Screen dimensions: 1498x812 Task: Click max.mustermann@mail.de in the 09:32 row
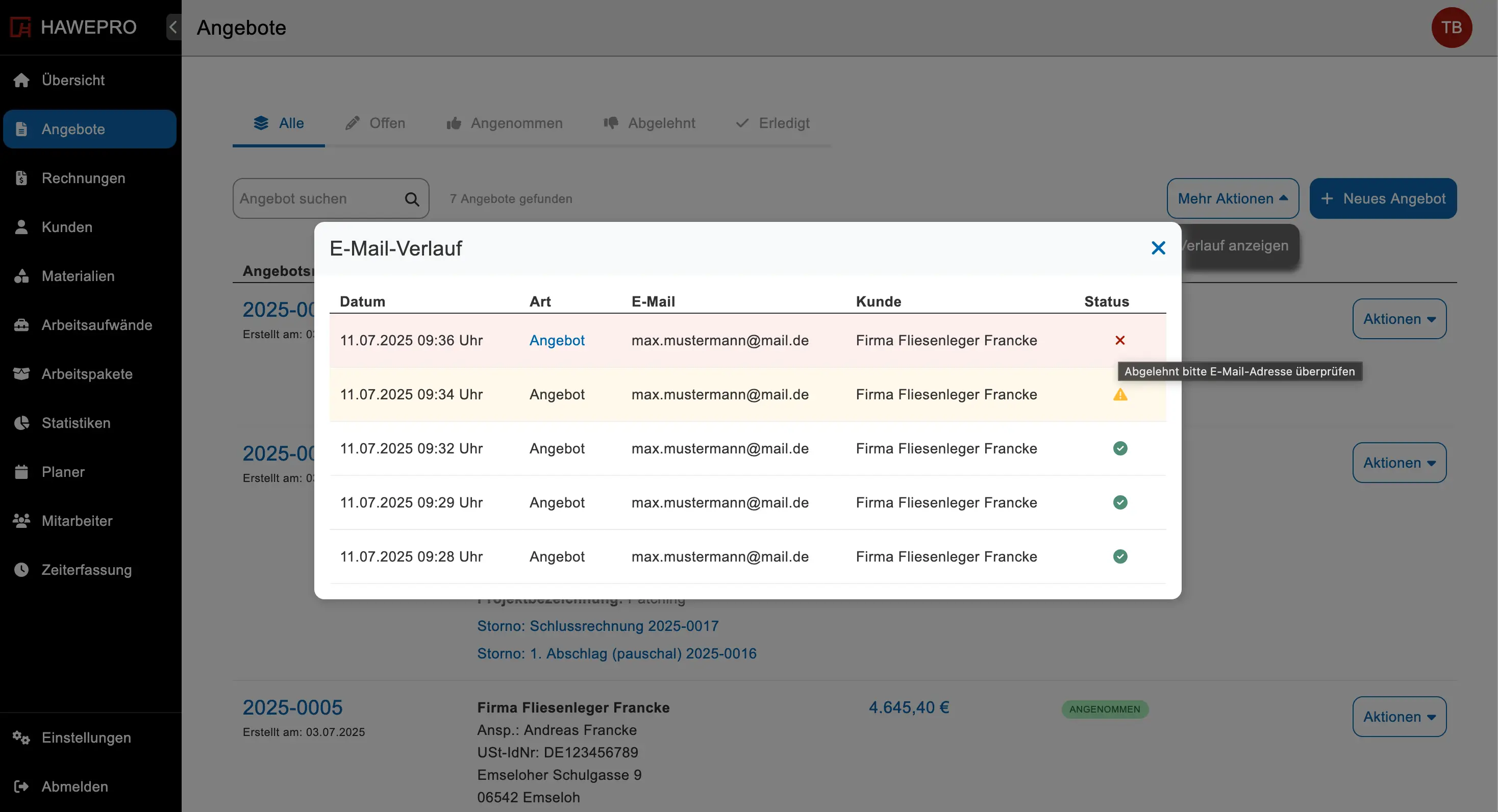point(720,448)
